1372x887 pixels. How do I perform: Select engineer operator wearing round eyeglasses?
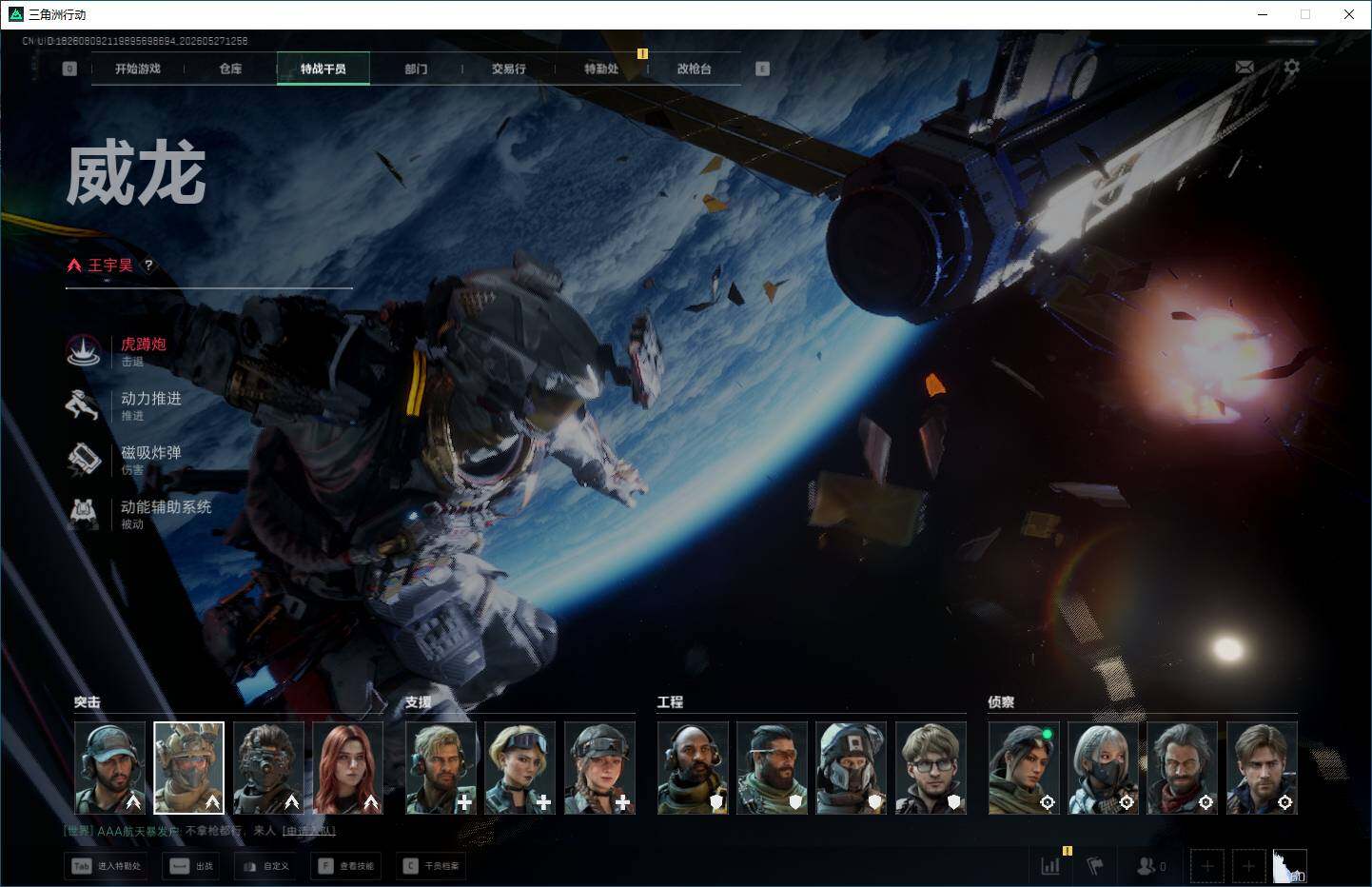tap(931, 768)
